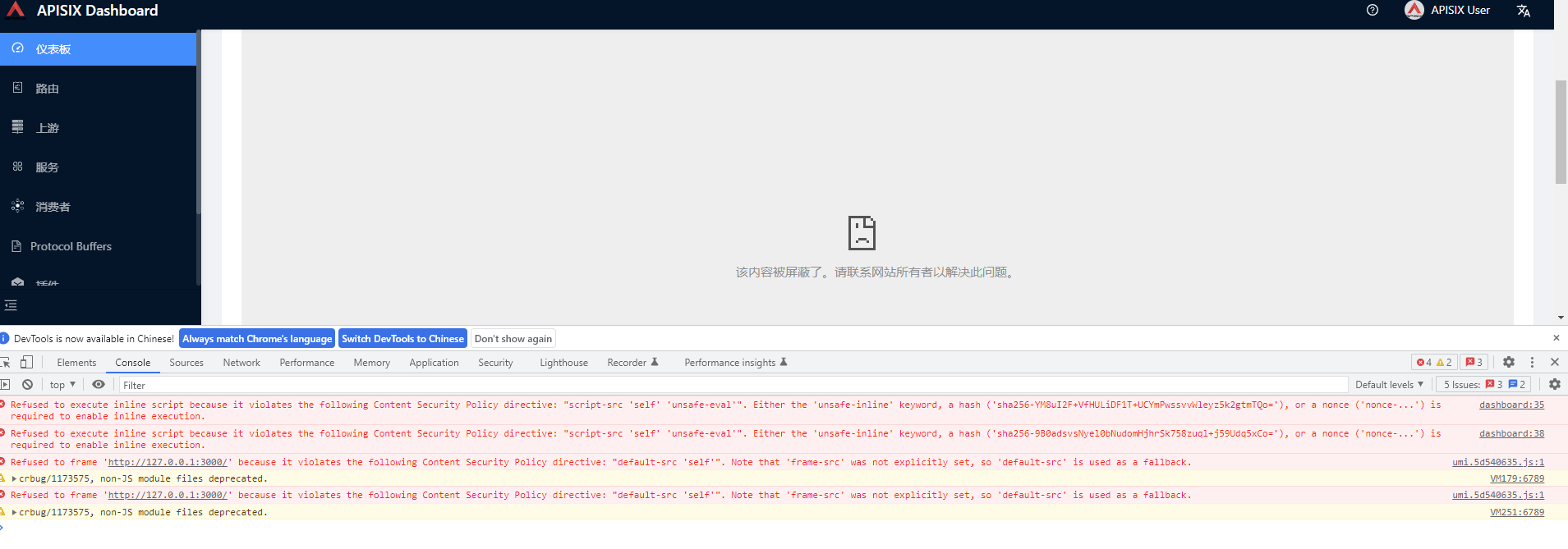Viewport: 1568px width, 549px height.
Task: Switch to the Lighthouse tab
Action: [563, 363]
